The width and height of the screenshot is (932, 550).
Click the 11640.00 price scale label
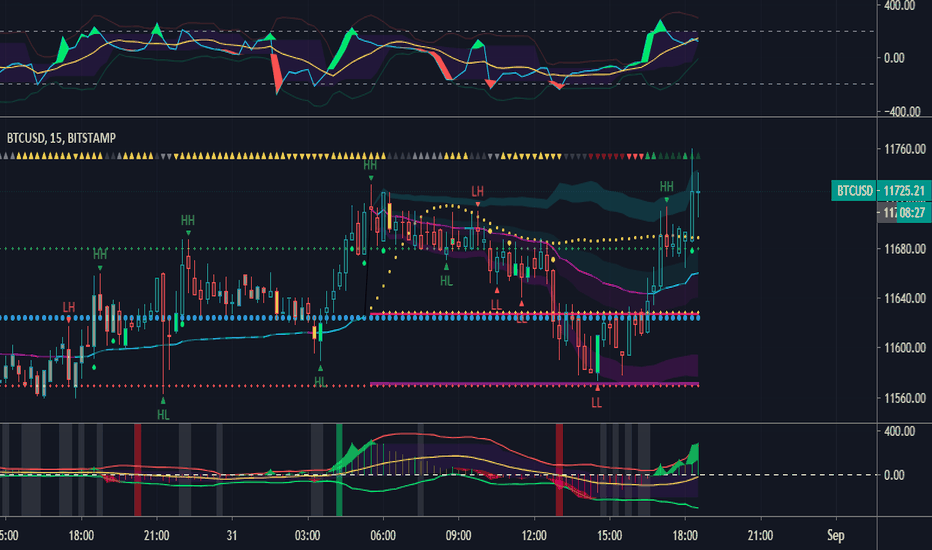click(x=905, y=298)
